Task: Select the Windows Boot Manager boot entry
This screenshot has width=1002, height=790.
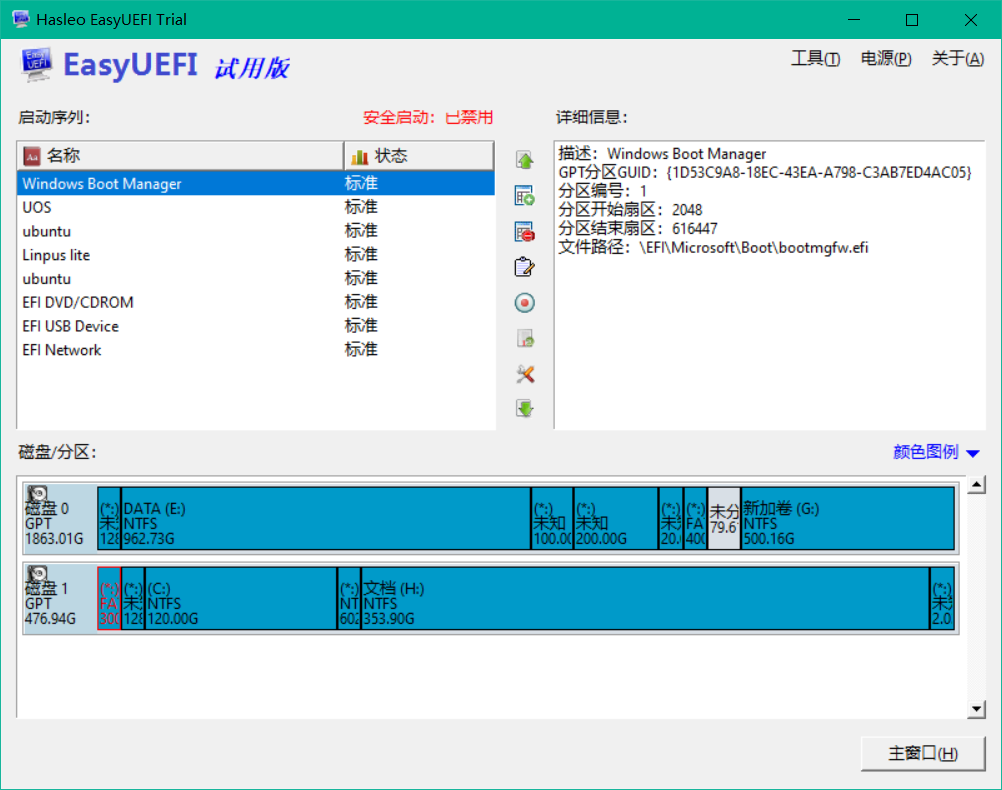Action: (256, 183)
